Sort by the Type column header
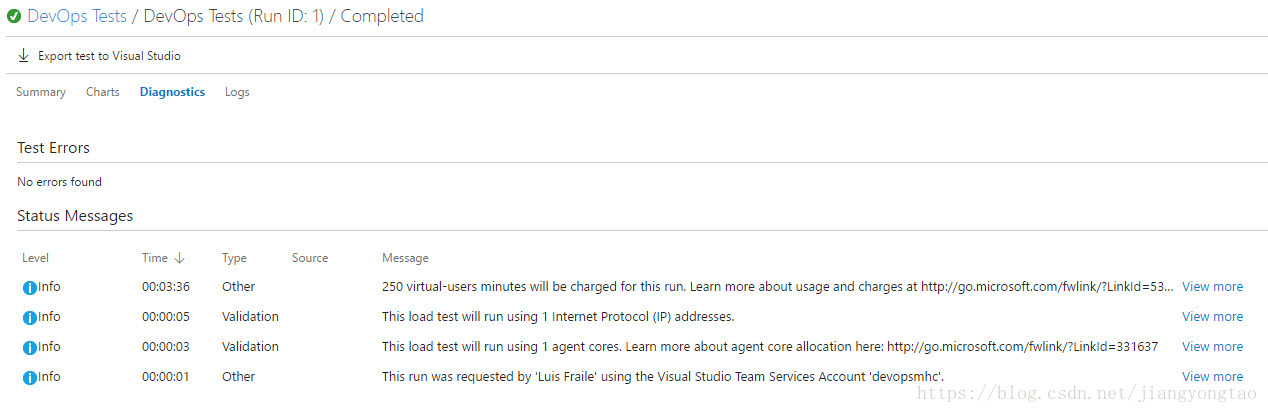The width and height of the screenshot is (1268, 413). pyautogui.click(x=234, y=258)
